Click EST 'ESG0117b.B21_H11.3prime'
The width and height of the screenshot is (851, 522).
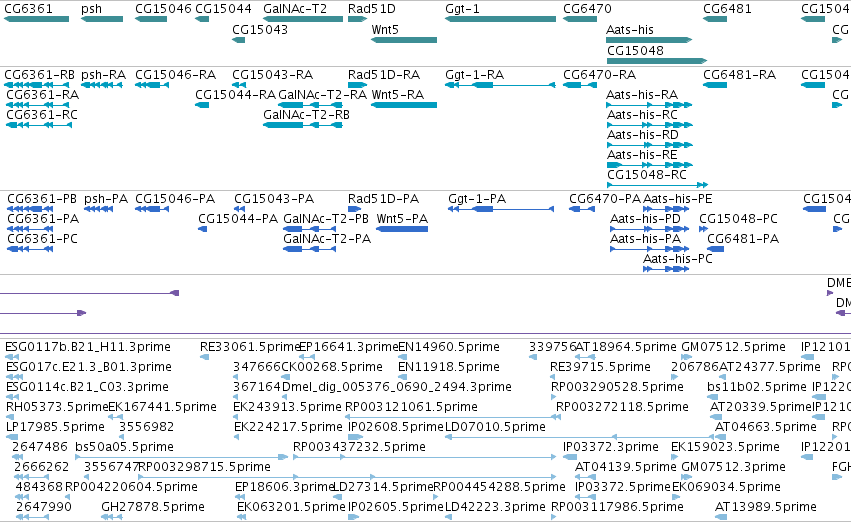click(x=88, y=347)
